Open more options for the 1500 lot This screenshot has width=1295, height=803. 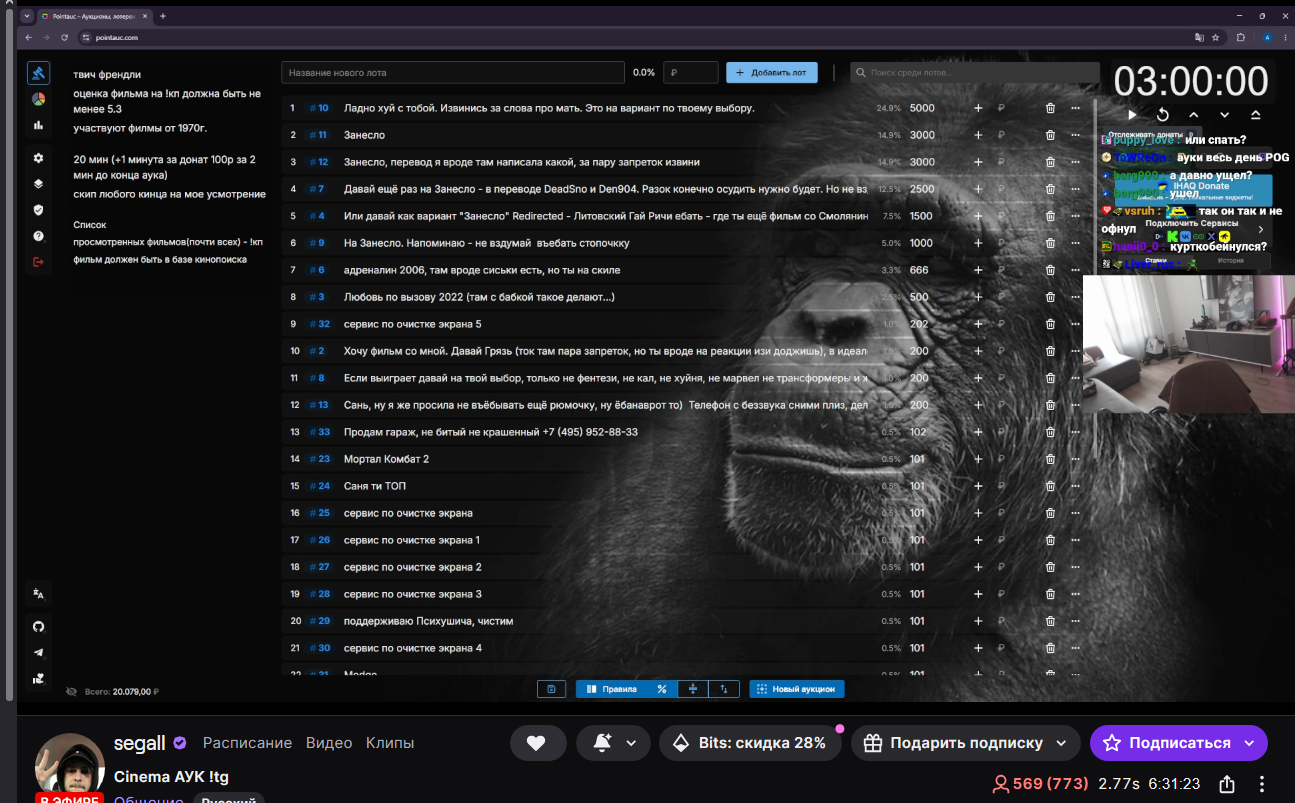point(1076,216)
